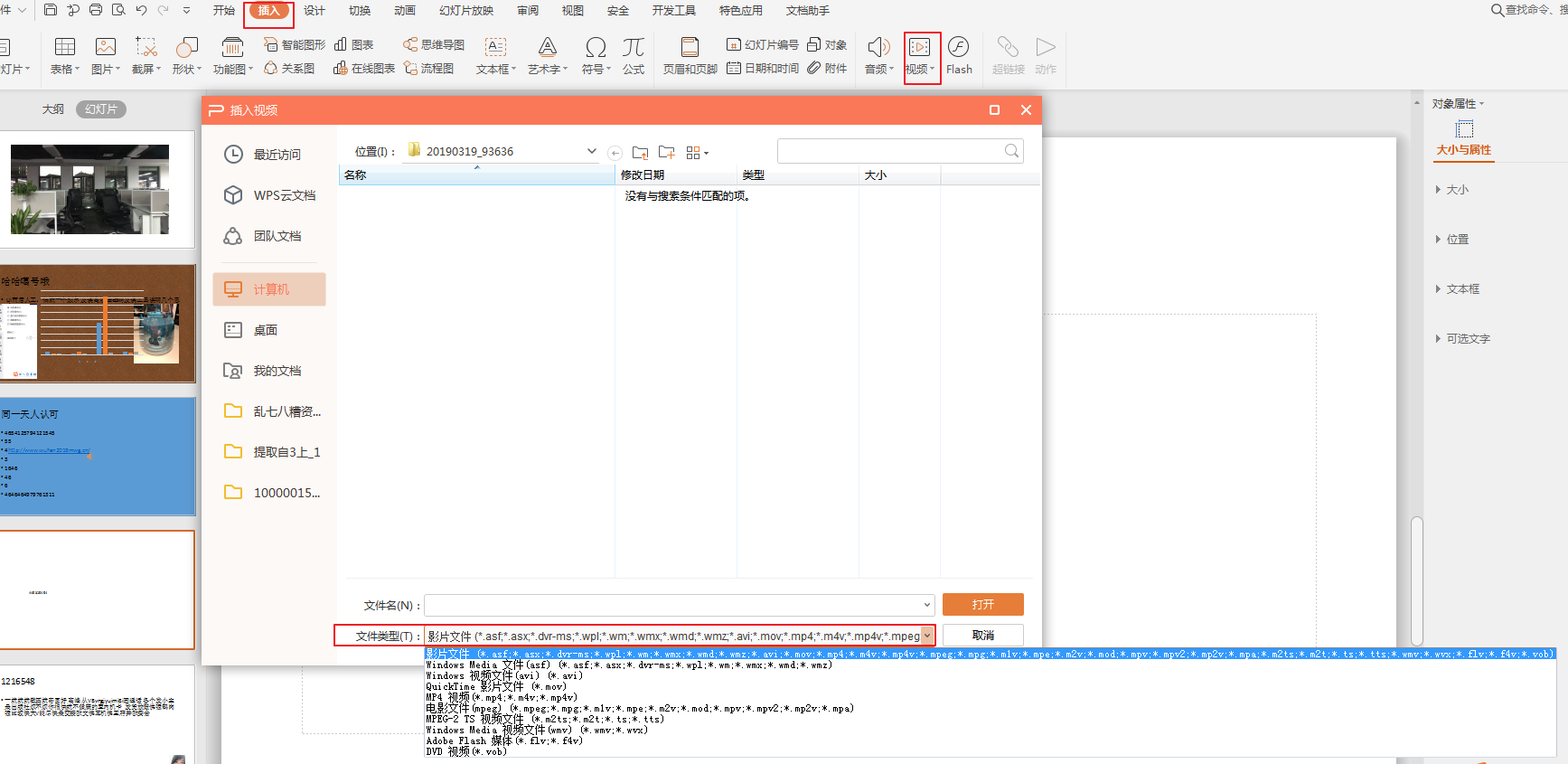Open the Shapes (形状) tool
Screen dimensions: 1568x764
tap(187, 55)
